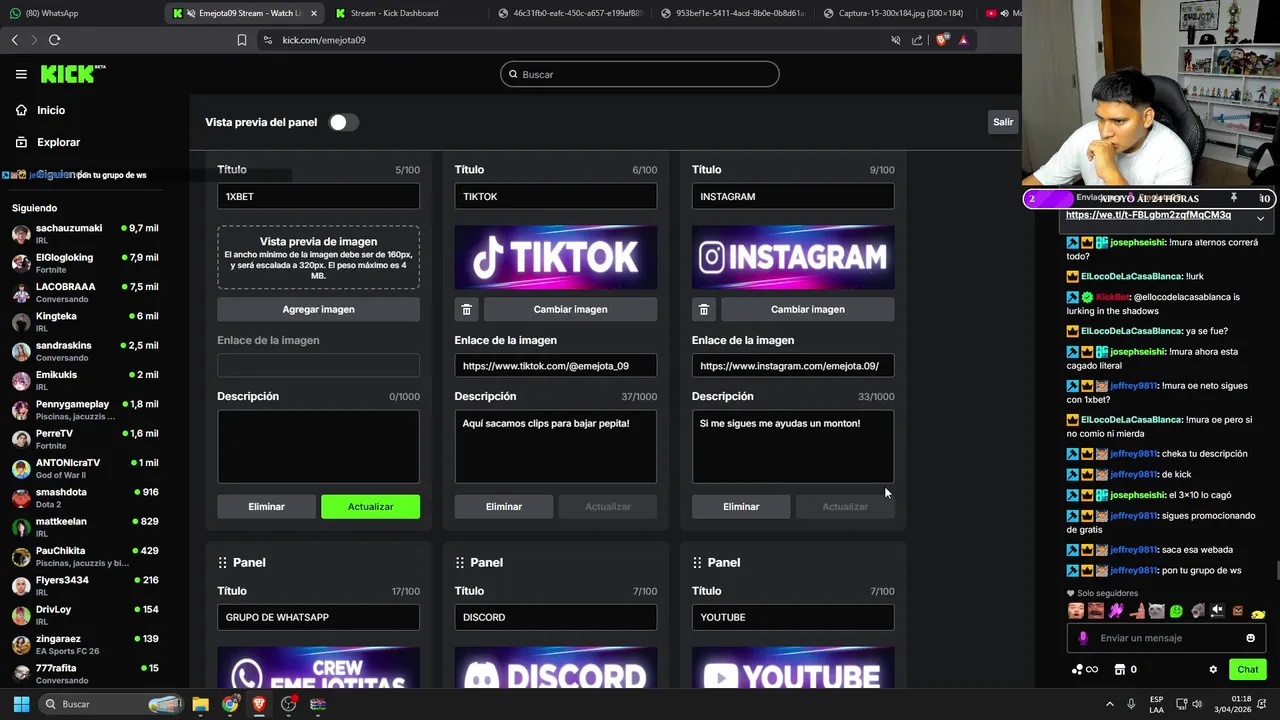Viewport: 1280px width, 720px height.
Task: Click Eliminar under the 1XBET panel
Action: (x=266, y=507)
